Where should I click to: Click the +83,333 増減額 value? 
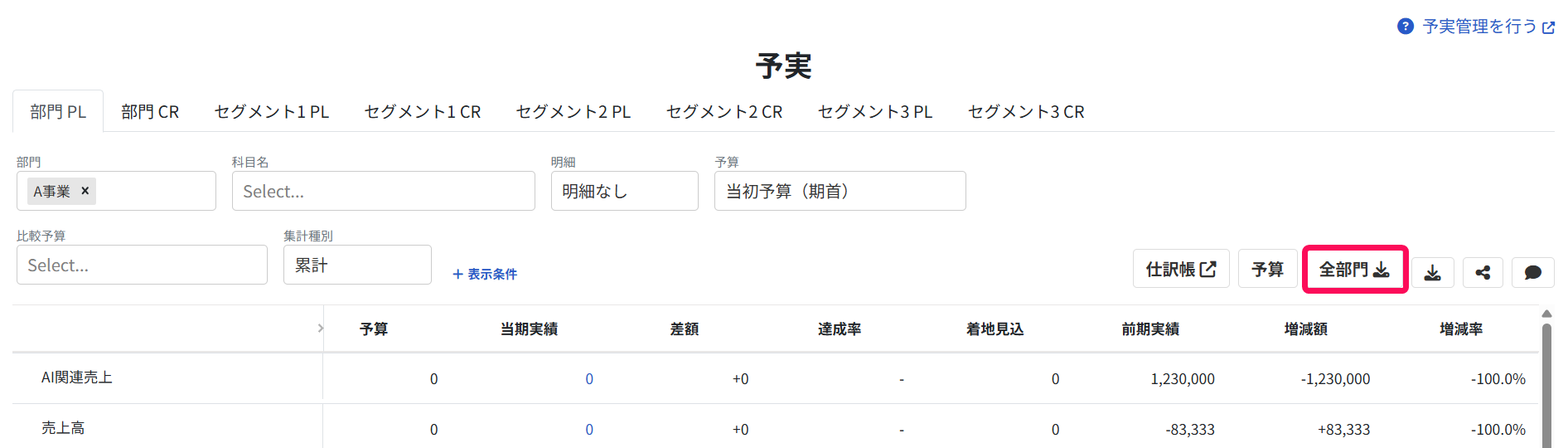[x=1344, y=430]
